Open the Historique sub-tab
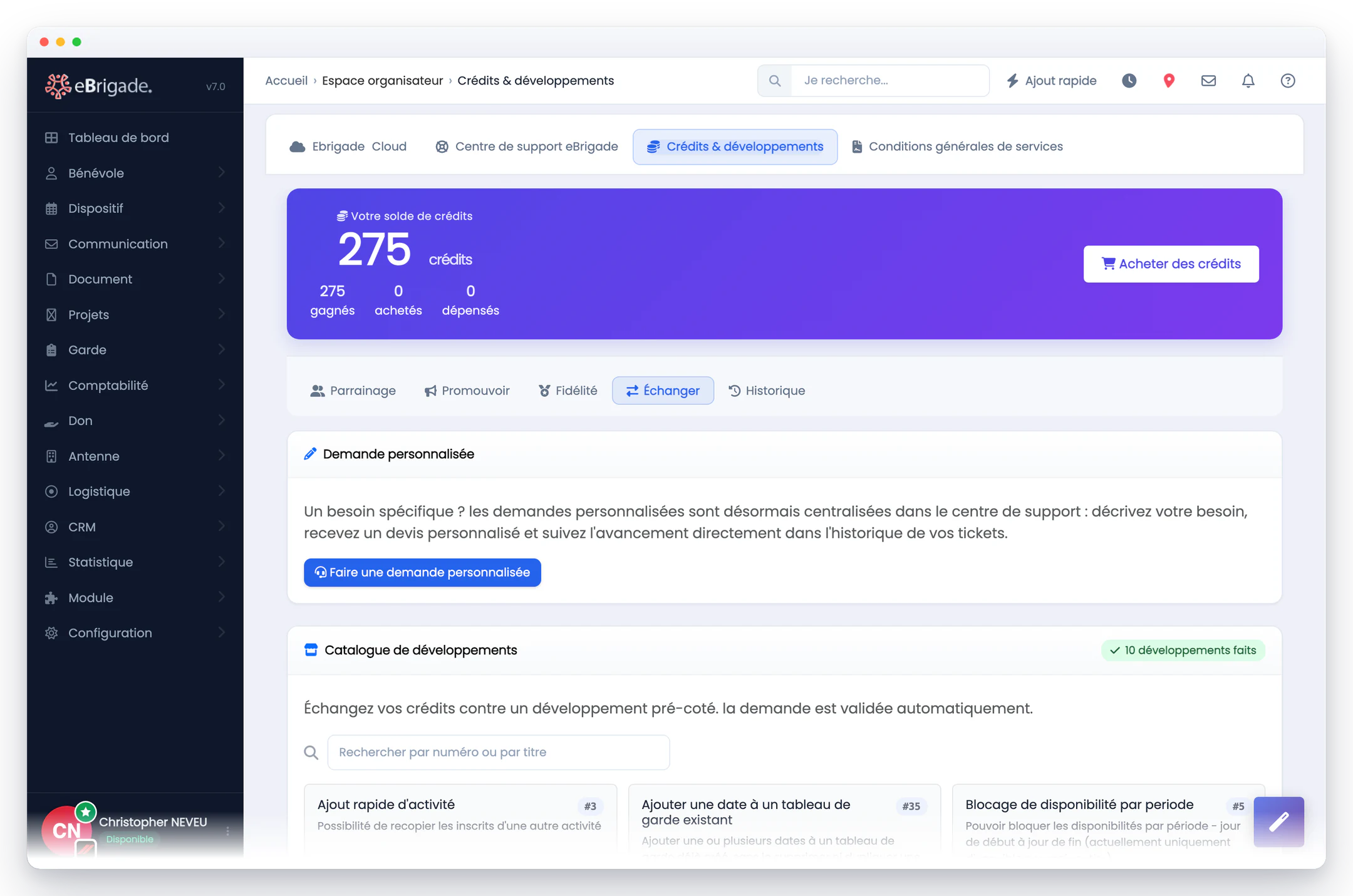The image size is (1353, 896). point(767,391)
